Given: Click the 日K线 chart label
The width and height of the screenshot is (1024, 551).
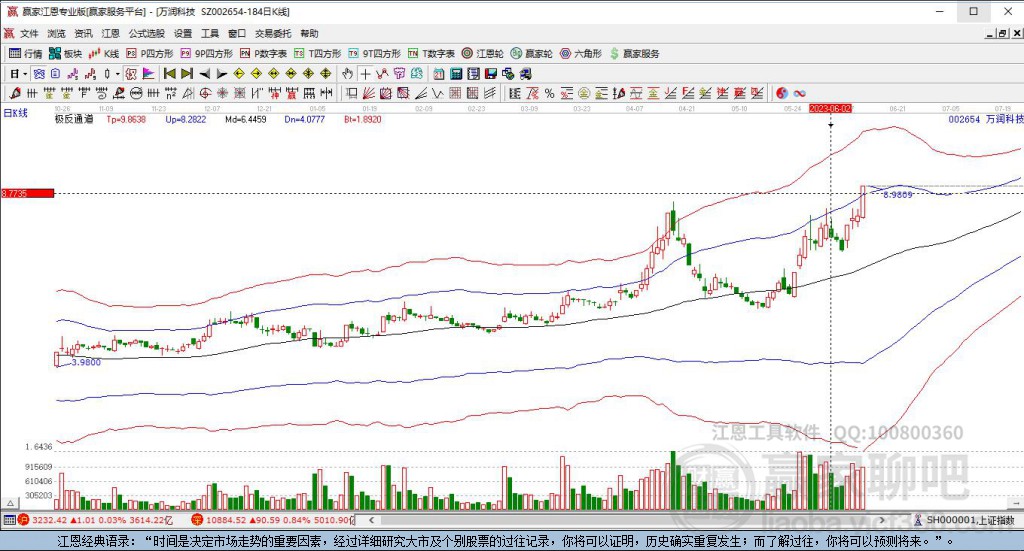Looking at the screenshot, I should [16, 113].
